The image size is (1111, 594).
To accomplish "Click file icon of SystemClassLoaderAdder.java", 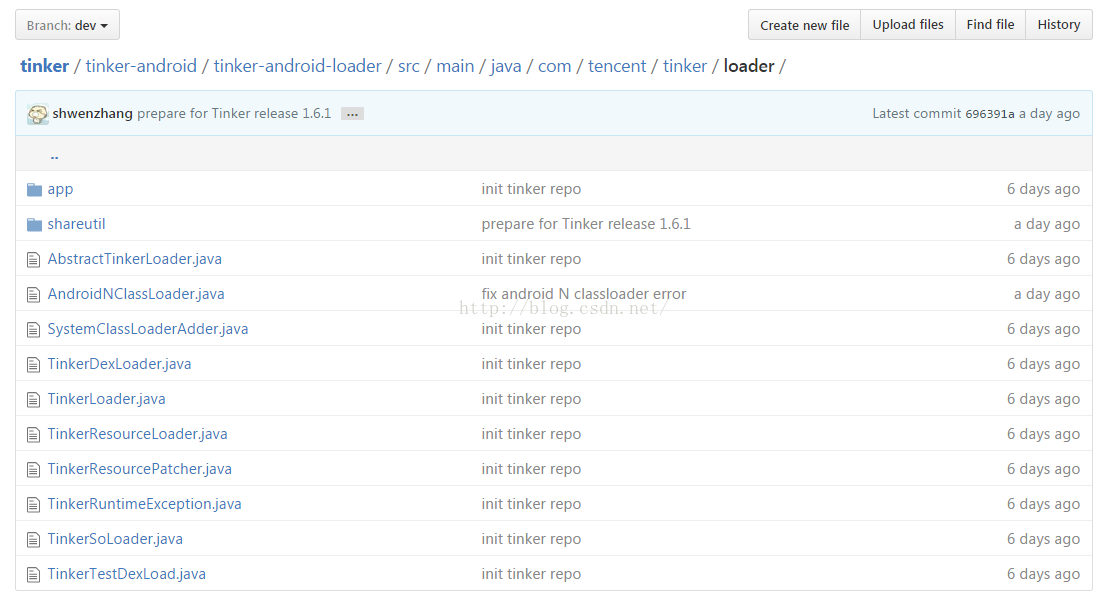I will [x=33, y=330].
